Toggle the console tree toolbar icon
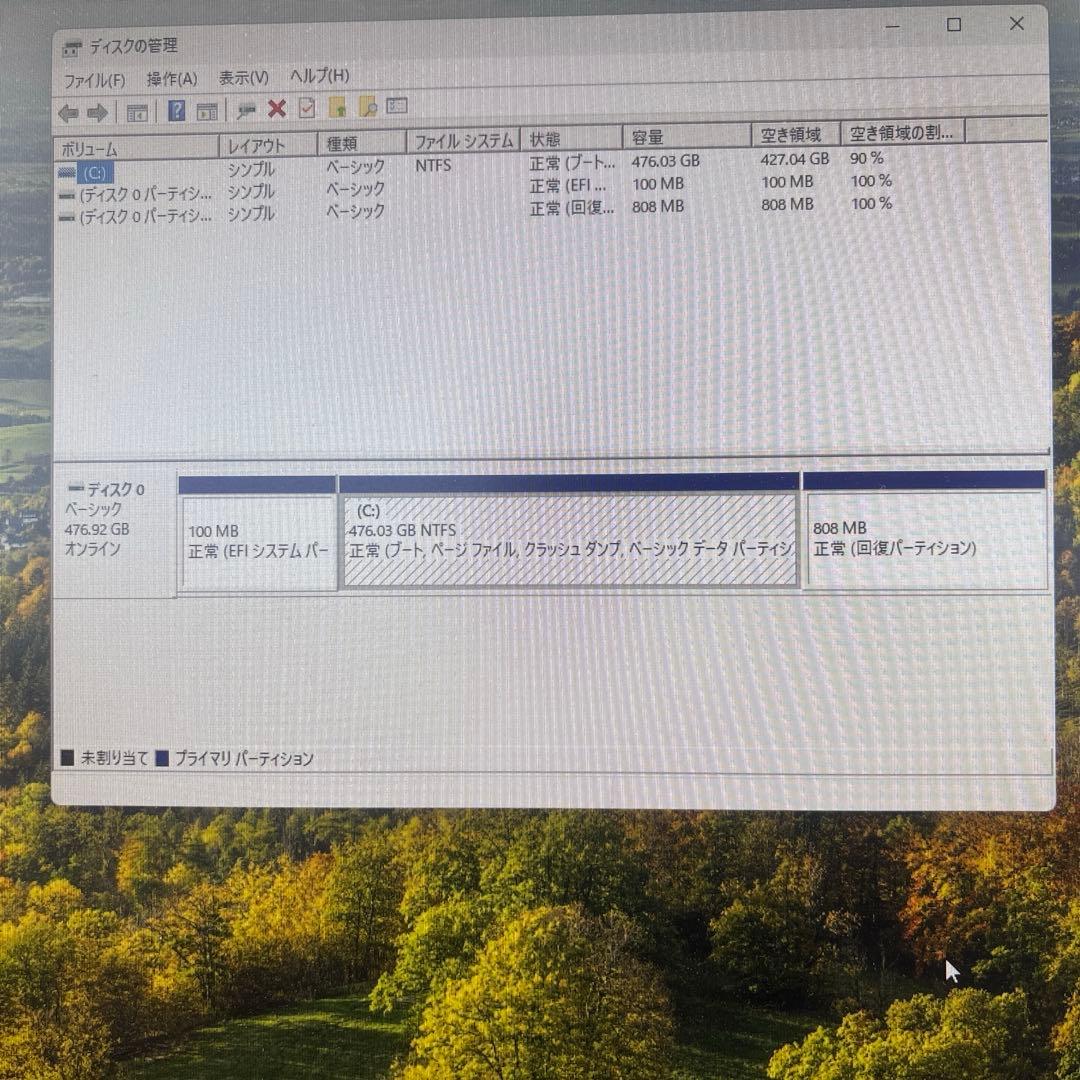The height and width of the screenshot is (1080, 1080). [x=139, y=110]
